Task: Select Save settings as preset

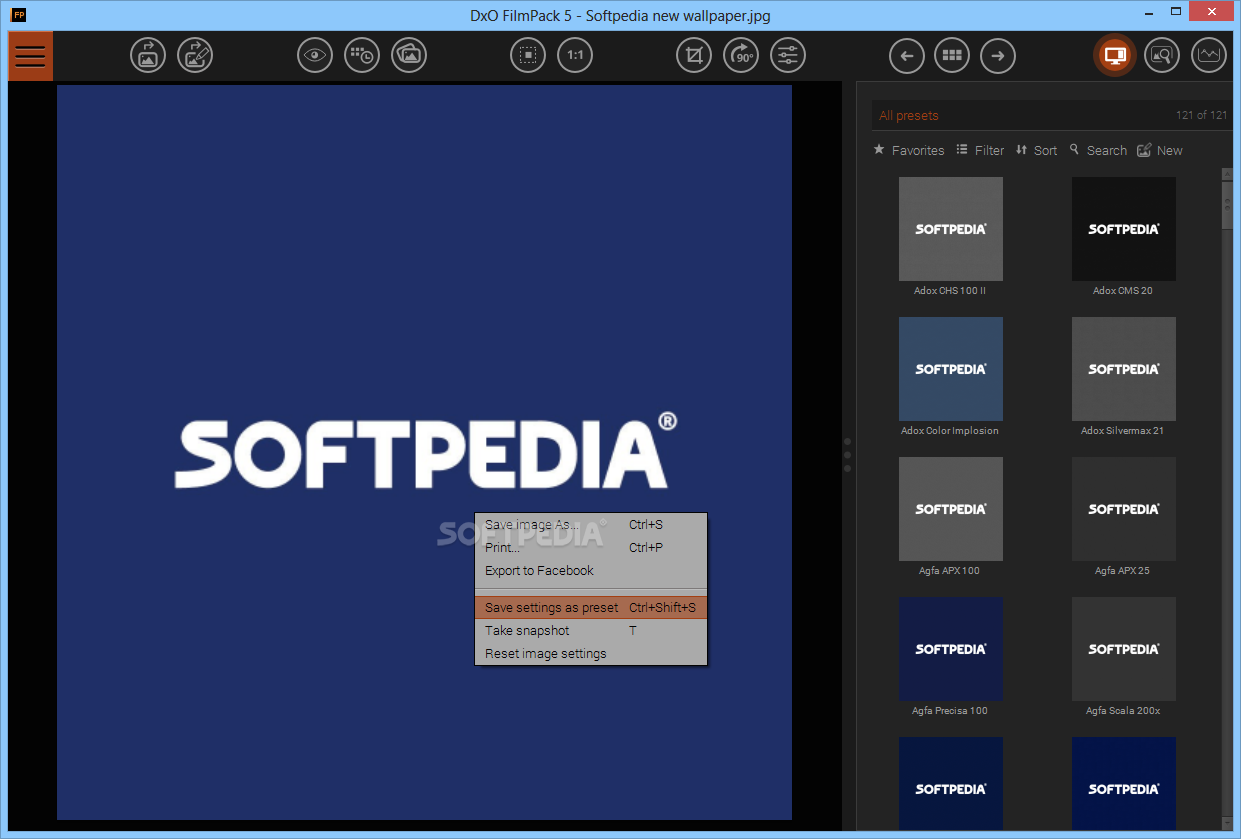Action: click(x=591, y=607)
